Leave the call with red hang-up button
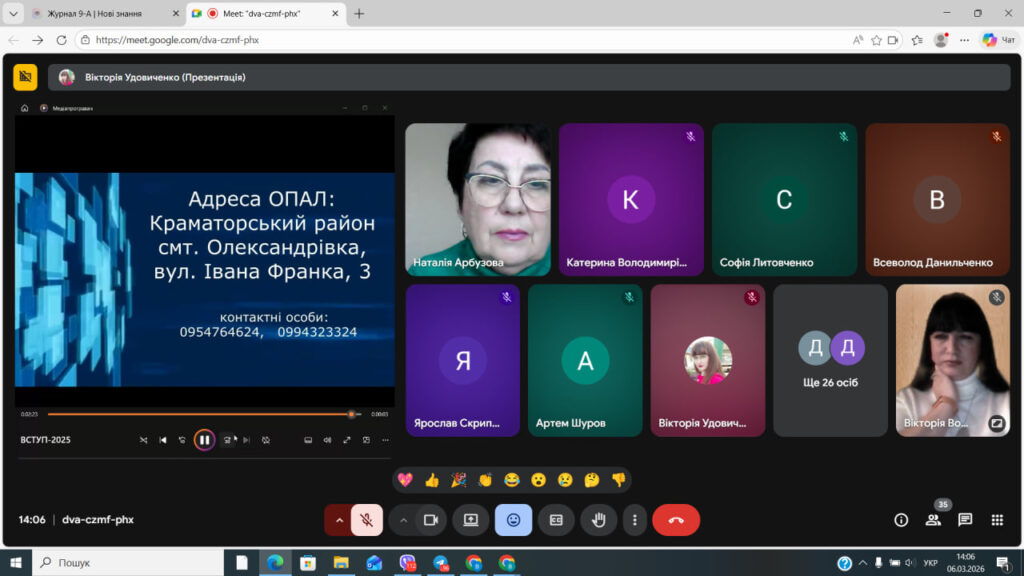1024x576 pixels. (676, 520)
